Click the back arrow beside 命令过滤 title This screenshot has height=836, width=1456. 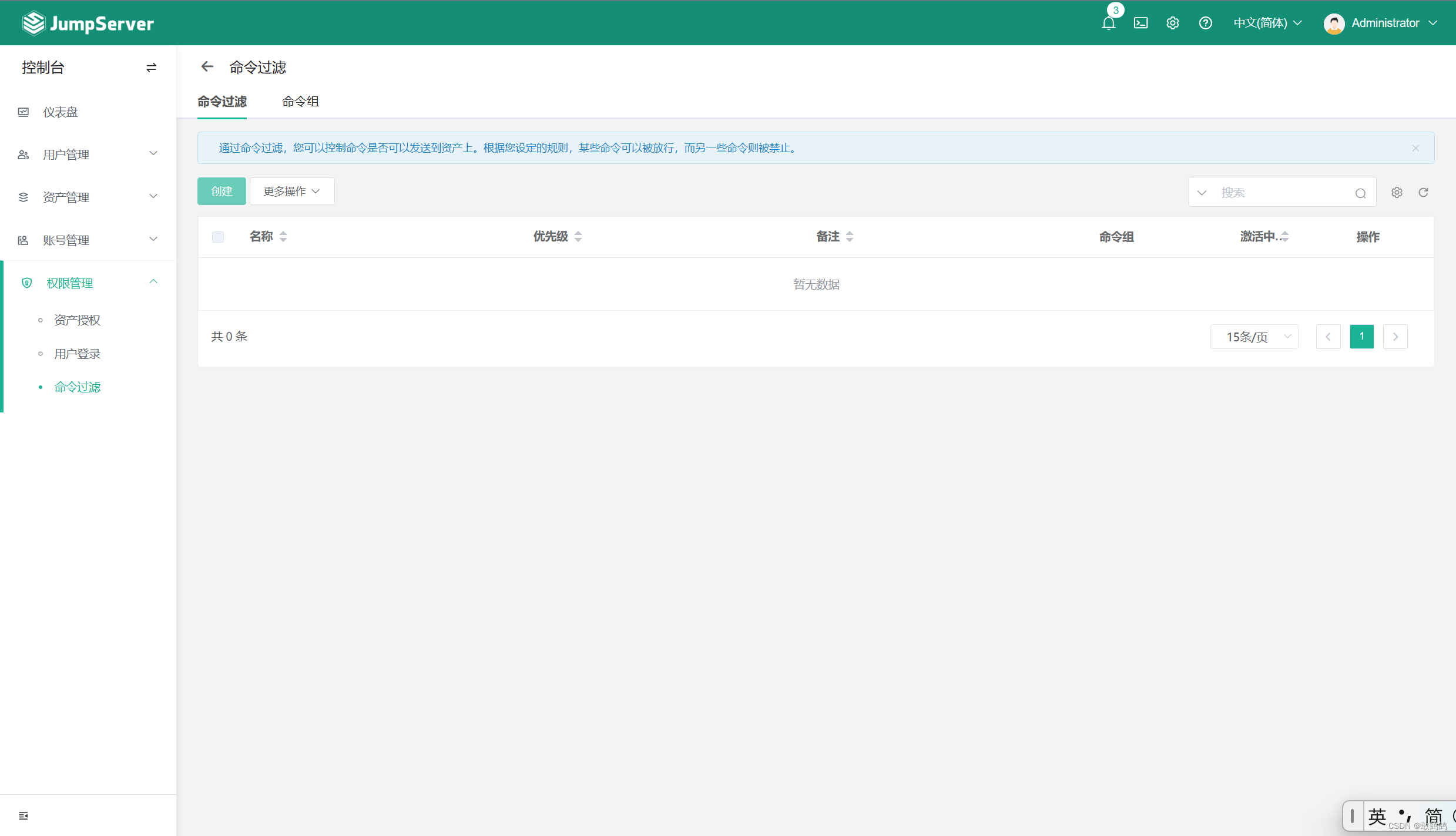207,67
